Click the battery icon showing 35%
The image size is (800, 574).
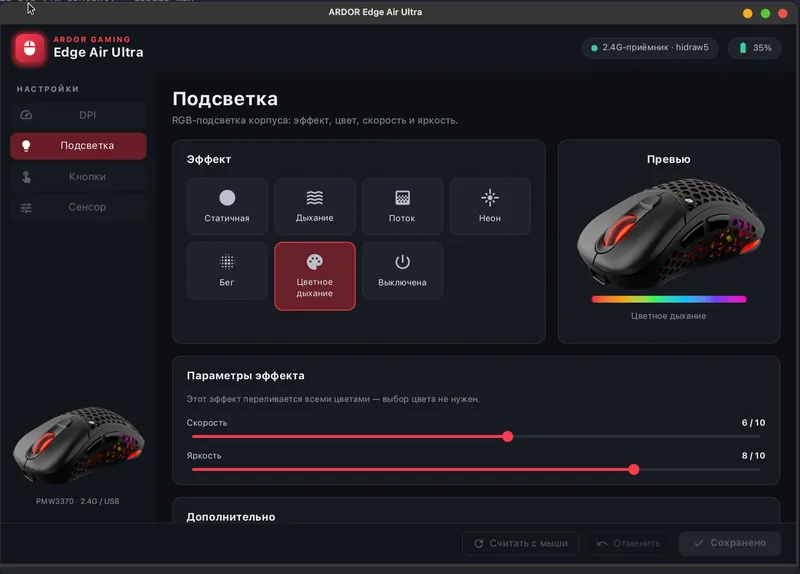pos(743,48)
